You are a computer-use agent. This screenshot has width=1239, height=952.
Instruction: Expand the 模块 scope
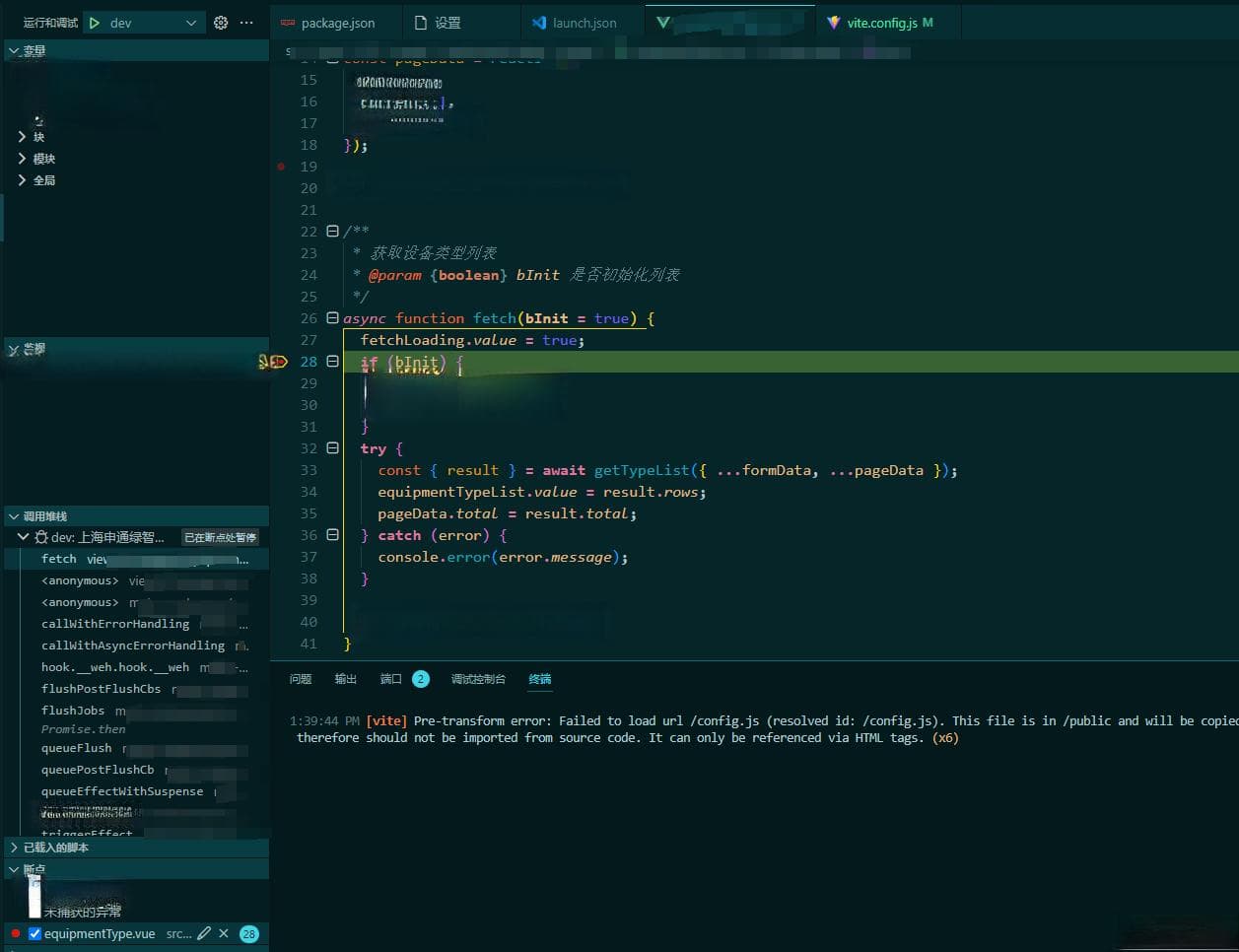click(x=22, y=159)
